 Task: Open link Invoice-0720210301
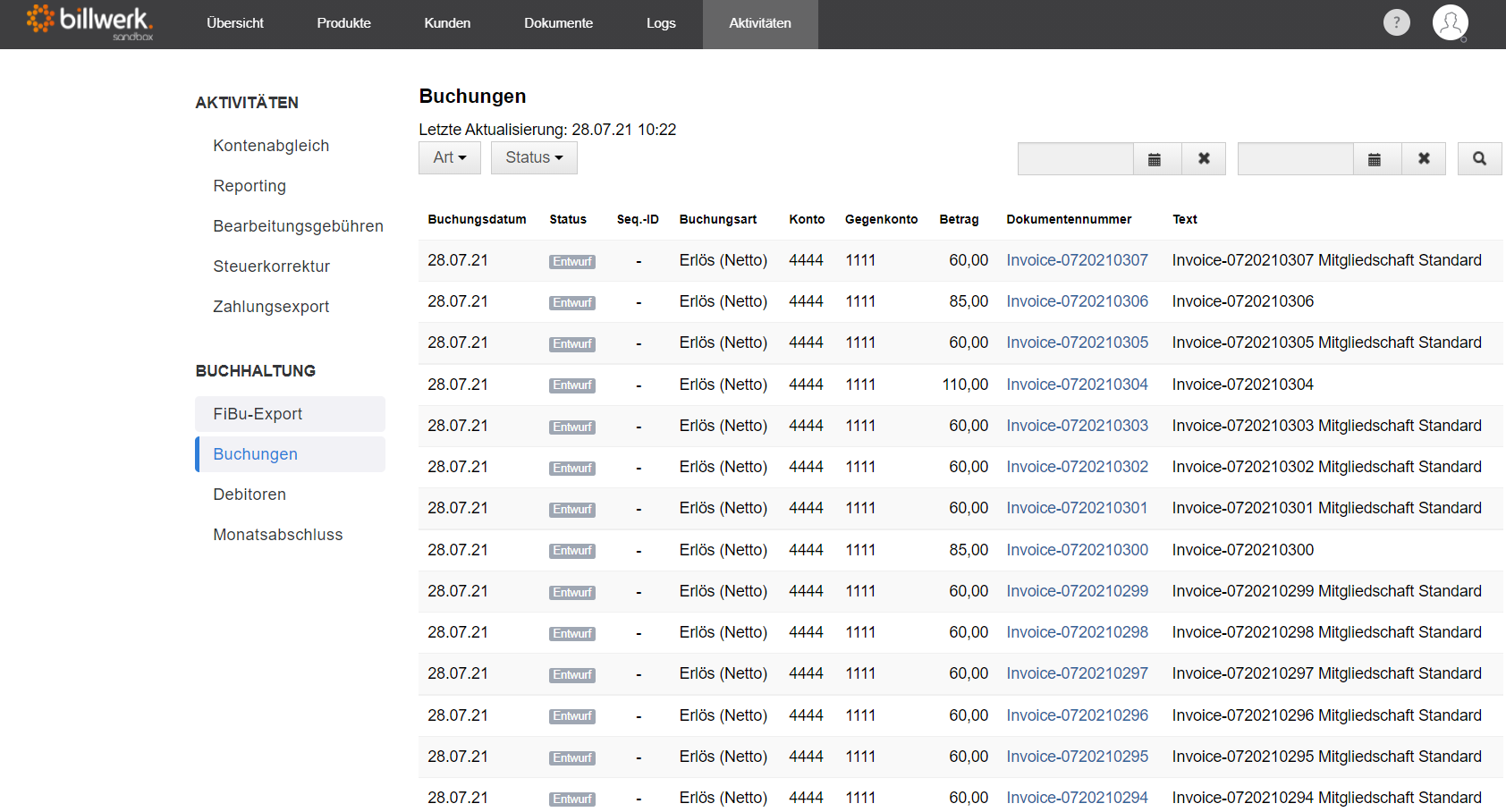click(x=1077, y=508)
